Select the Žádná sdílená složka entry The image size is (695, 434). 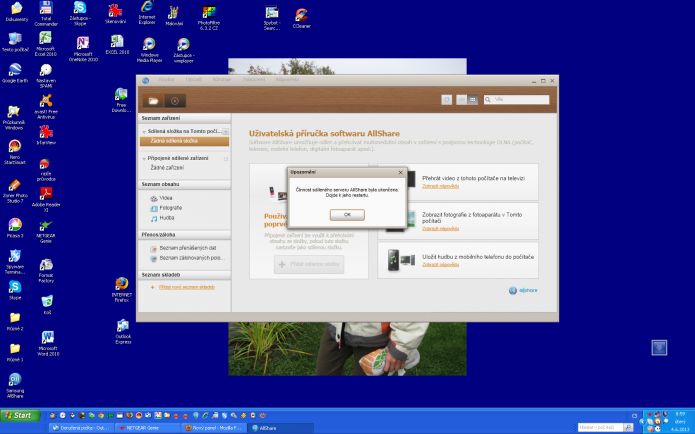tap(184, 141)
